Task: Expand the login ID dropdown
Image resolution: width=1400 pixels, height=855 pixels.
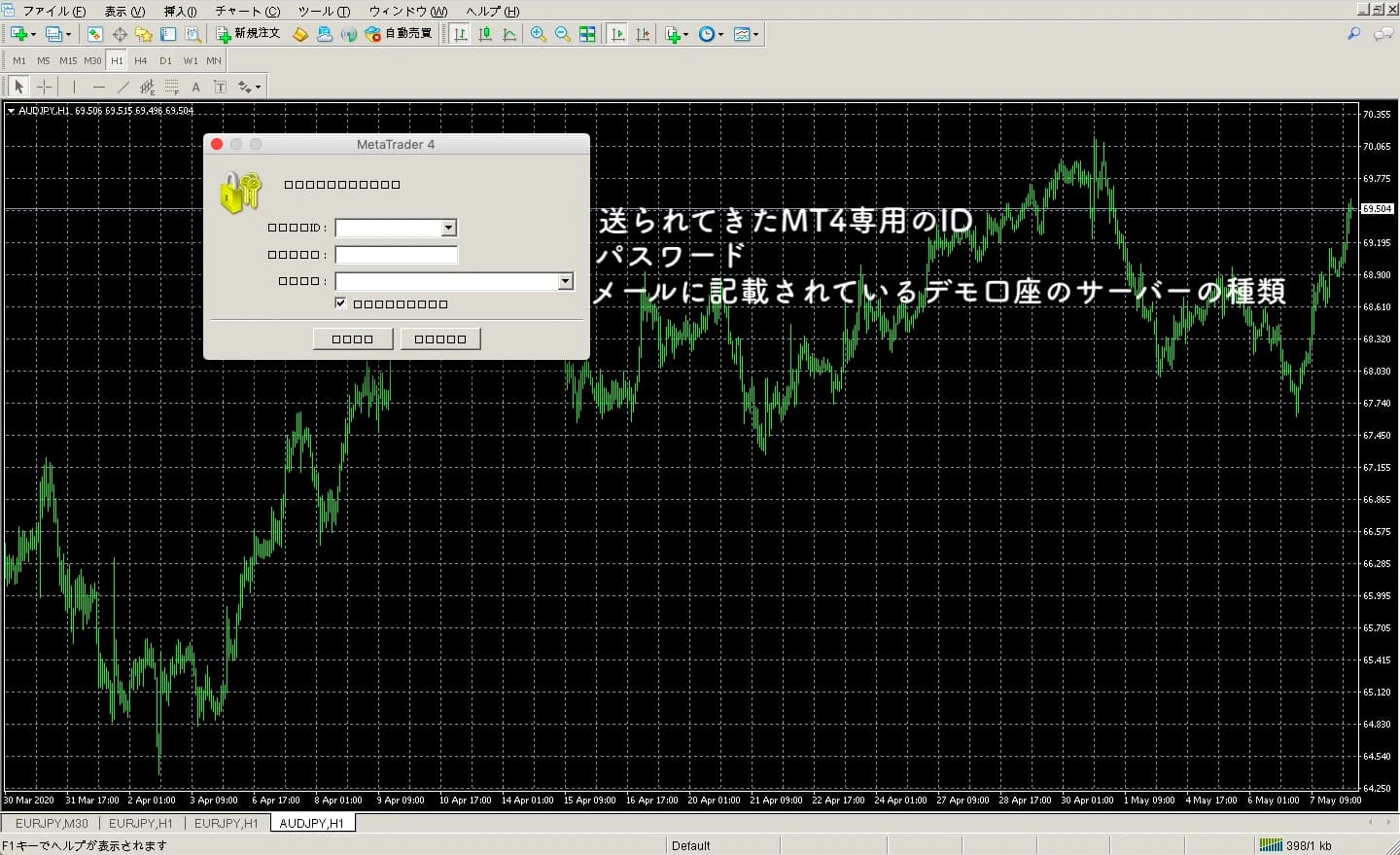Action: 448,228
